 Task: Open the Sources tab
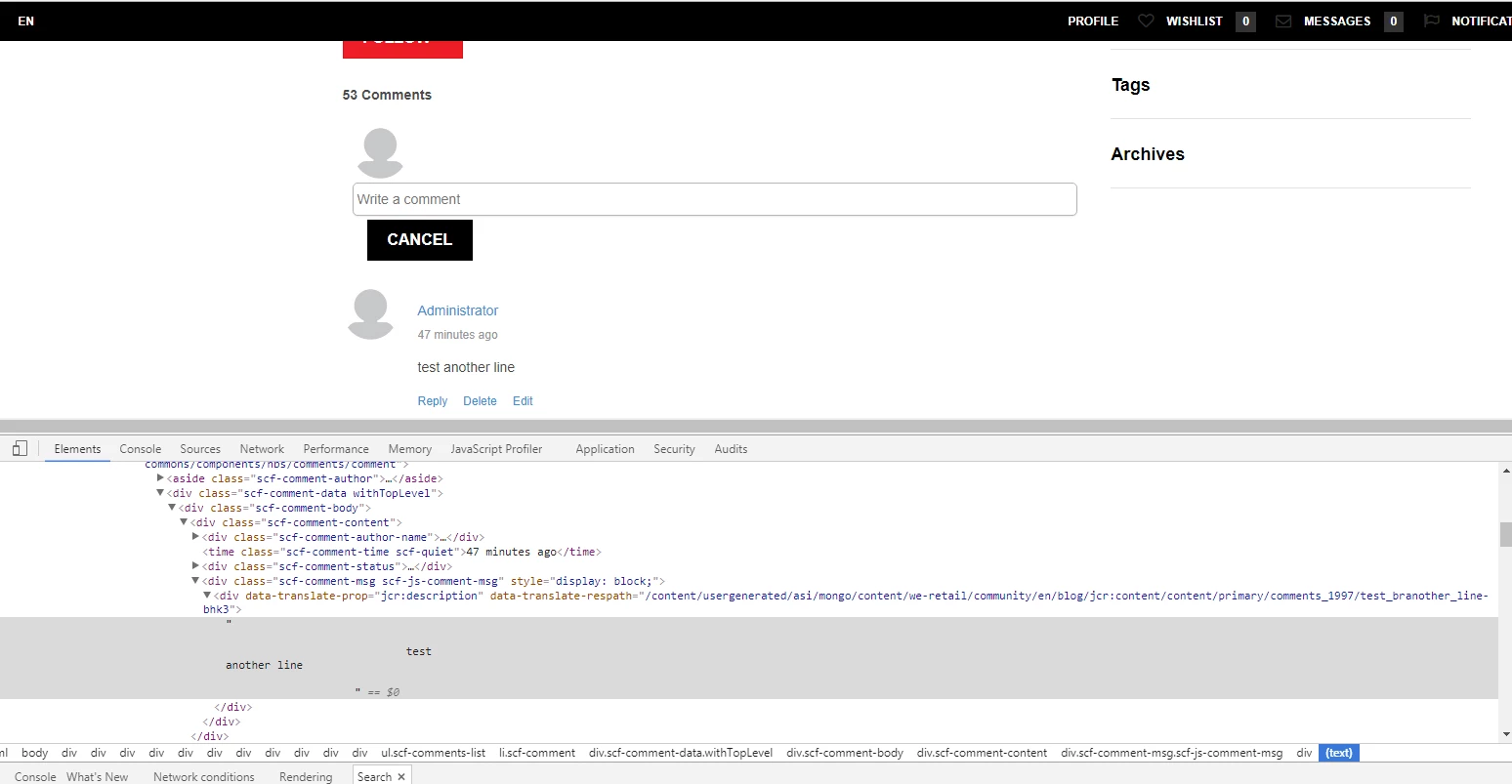[x=200, y=449]
